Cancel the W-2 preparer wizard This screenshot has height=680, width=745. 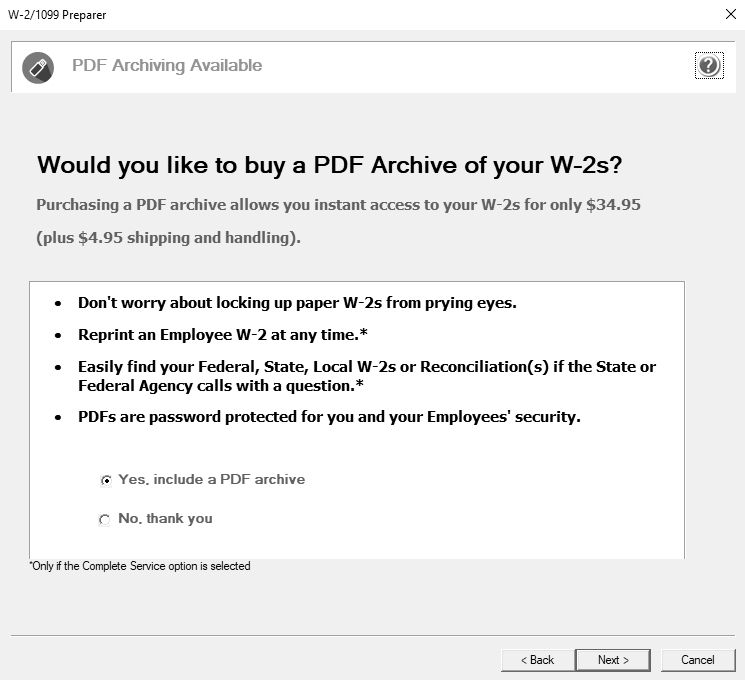(x=697, y=660)
